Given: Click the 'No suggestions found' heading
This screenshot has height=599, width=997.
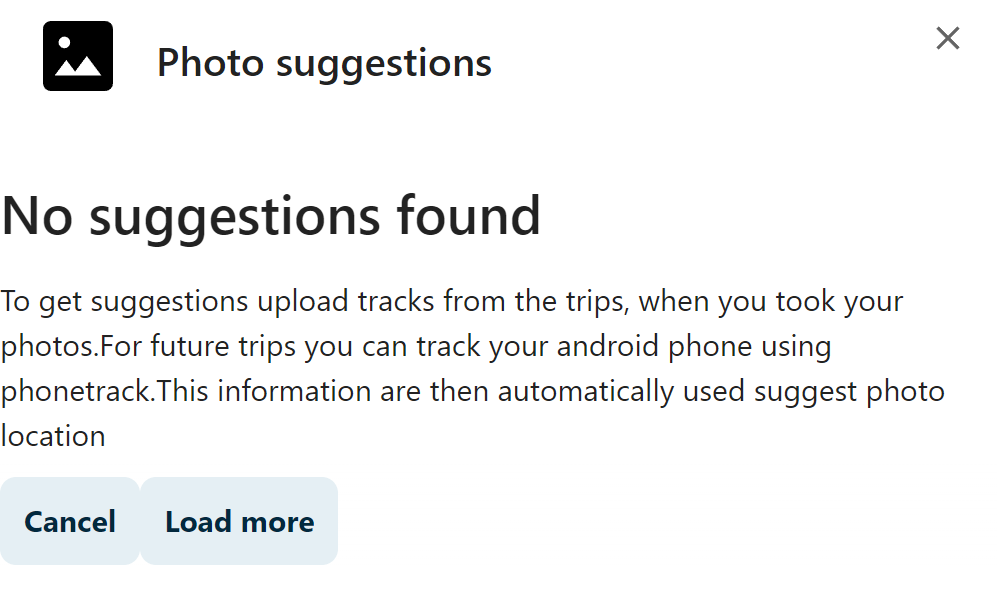Looking at the screenshot, I should click(x=271, y=216).
